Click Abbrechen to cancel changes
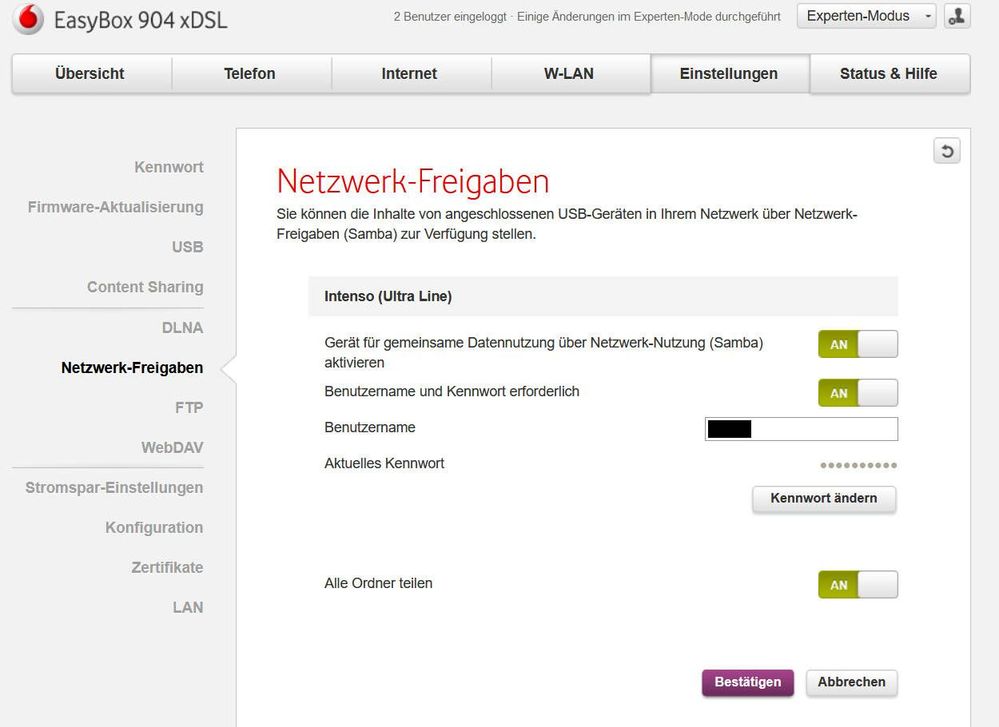 click(851, 682)
